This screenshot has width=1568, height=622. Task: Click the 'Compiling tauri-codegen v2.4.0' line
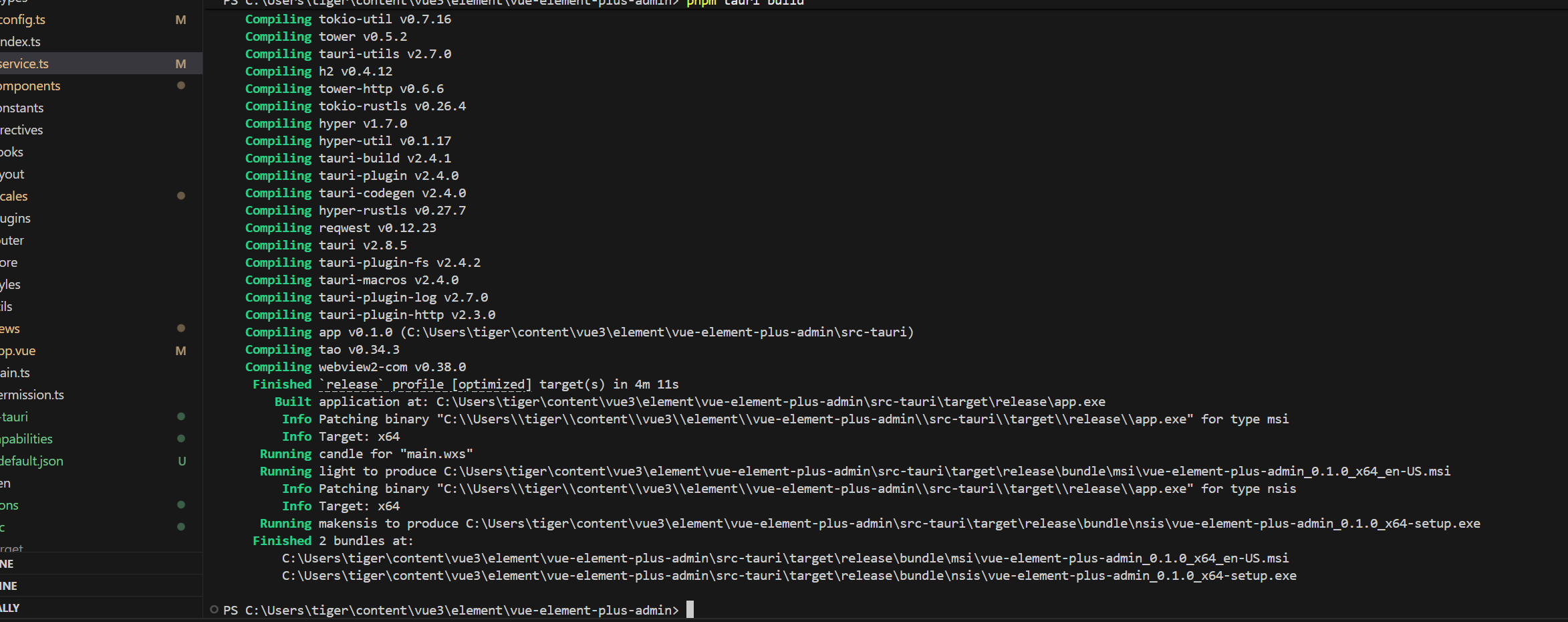[x=356, y=193]
